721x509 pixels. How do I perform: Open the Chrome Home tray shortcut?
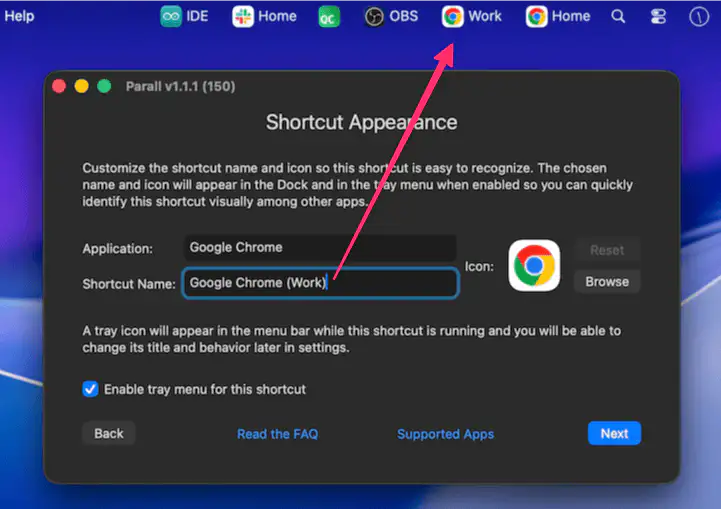[x=558, y=16]
